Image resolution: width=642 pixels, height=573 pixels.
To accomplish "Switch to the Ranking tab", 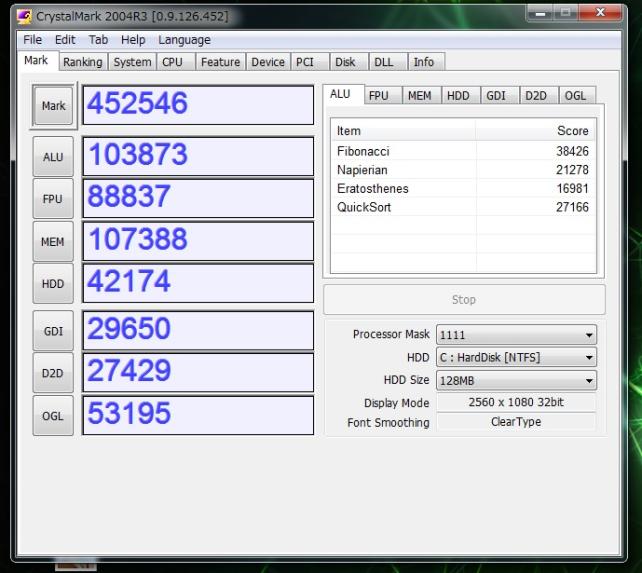I will point(82,62).
